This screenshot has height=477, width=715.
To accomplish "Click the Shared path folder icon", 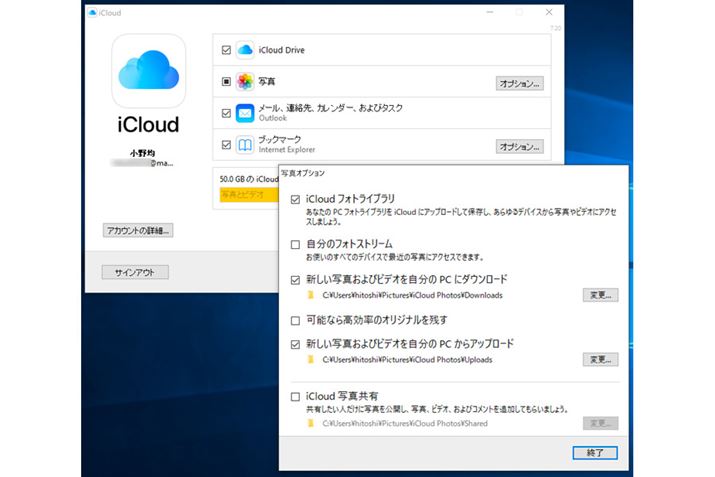I will point(311,423).
